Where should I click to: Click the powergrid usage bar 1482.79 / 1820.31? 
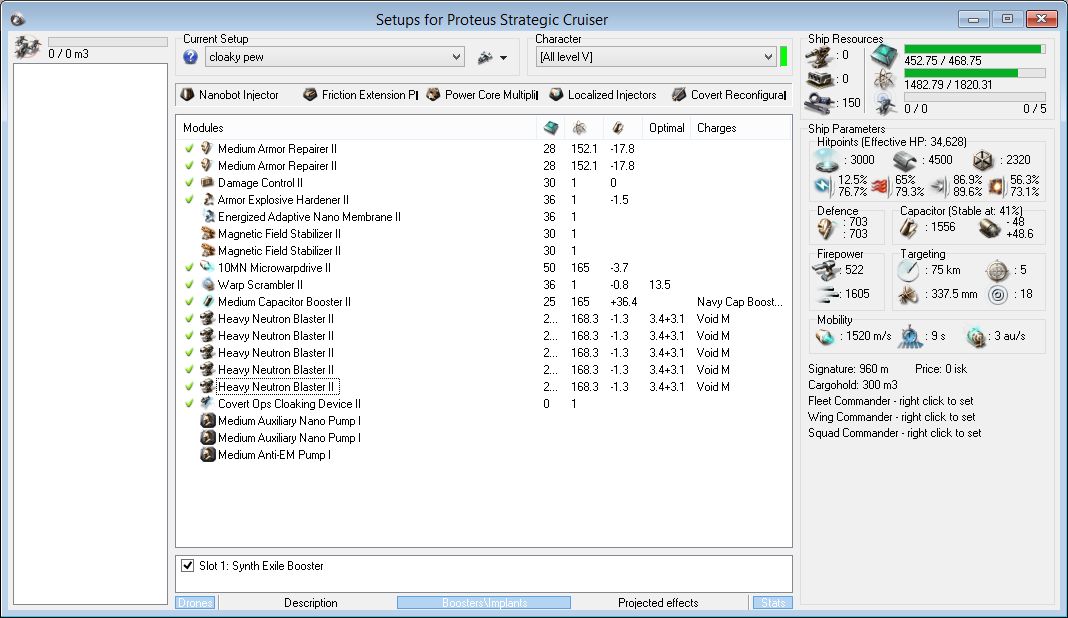click(975, 73)
